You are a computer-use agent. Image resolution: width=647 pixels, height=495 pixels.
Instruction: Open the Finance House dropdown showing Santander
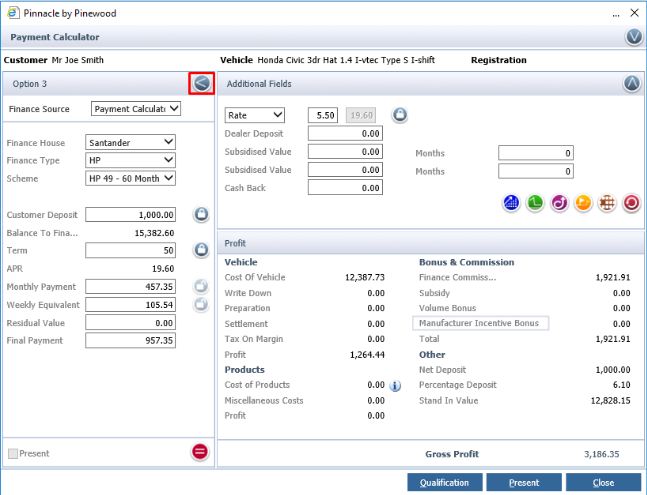[x=130, y=142]
